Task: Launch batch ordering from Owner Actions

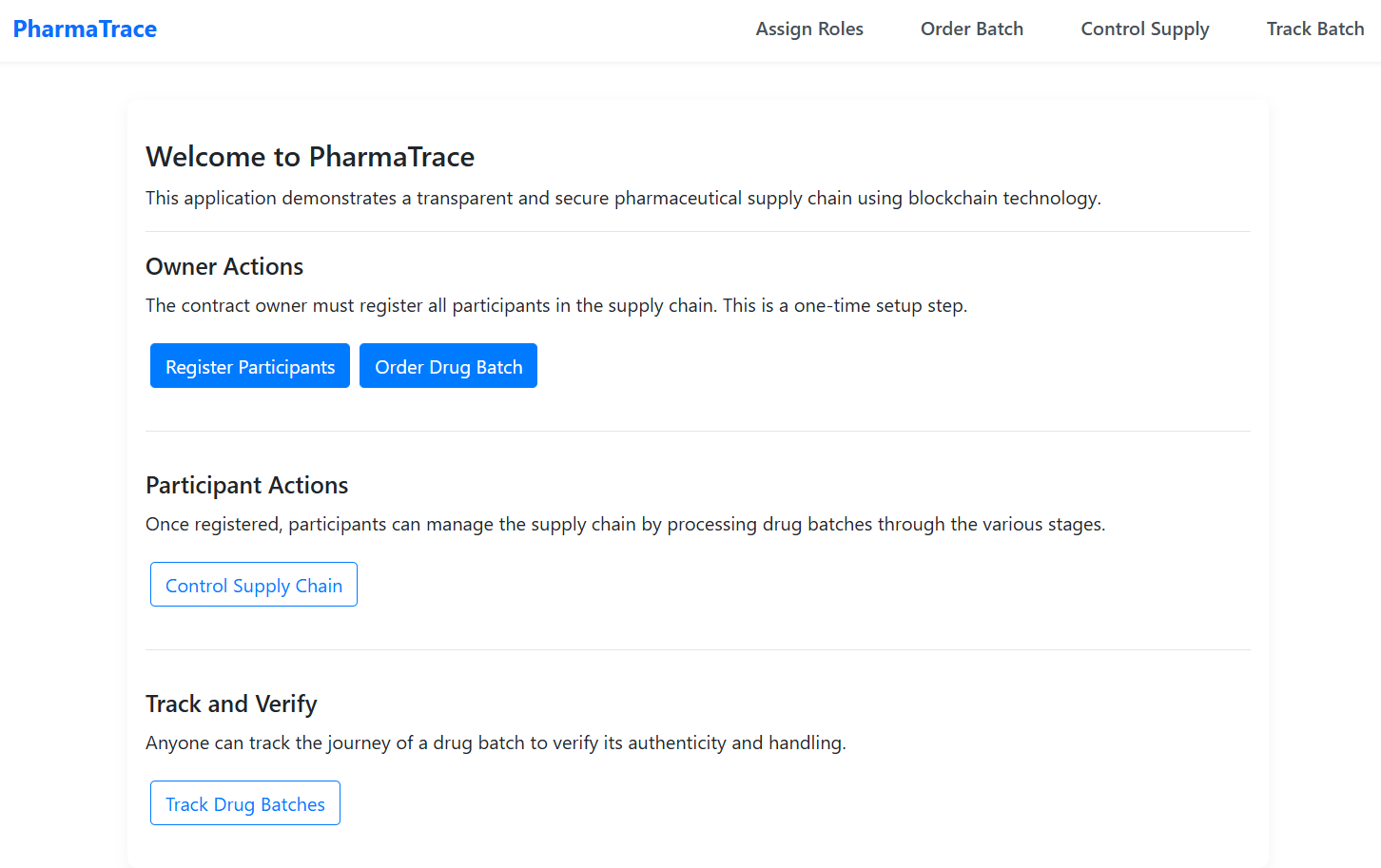Action: tap(448, 365)
